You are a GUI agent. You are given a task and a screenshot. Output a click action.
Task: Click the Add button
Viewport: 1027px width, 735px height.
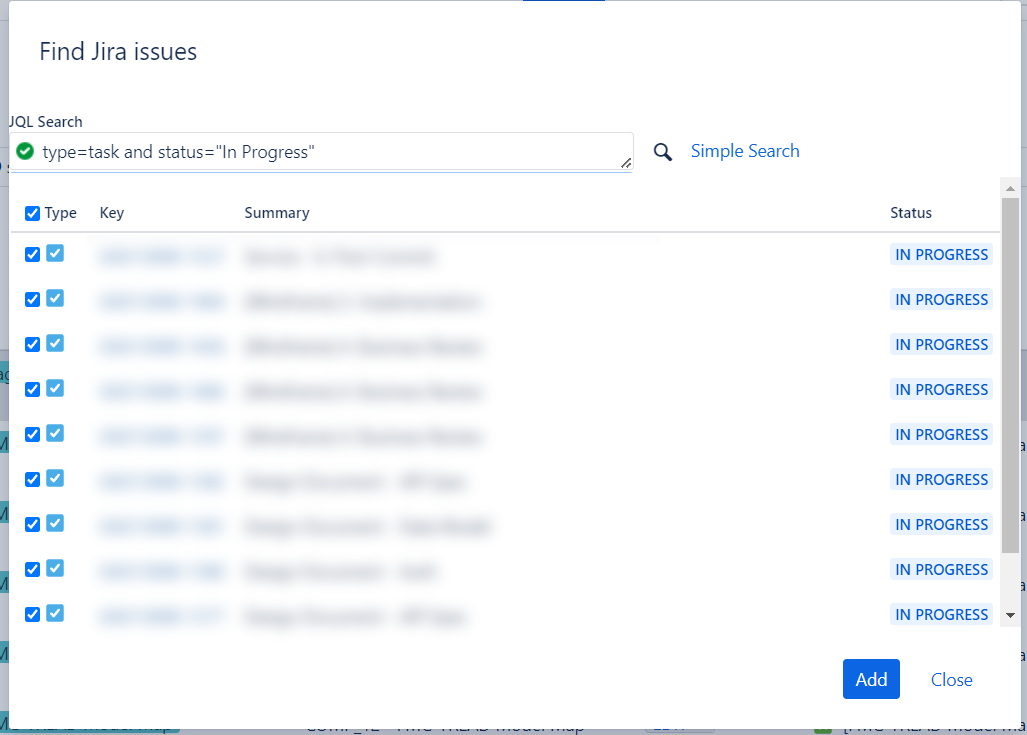click(870, 679)
